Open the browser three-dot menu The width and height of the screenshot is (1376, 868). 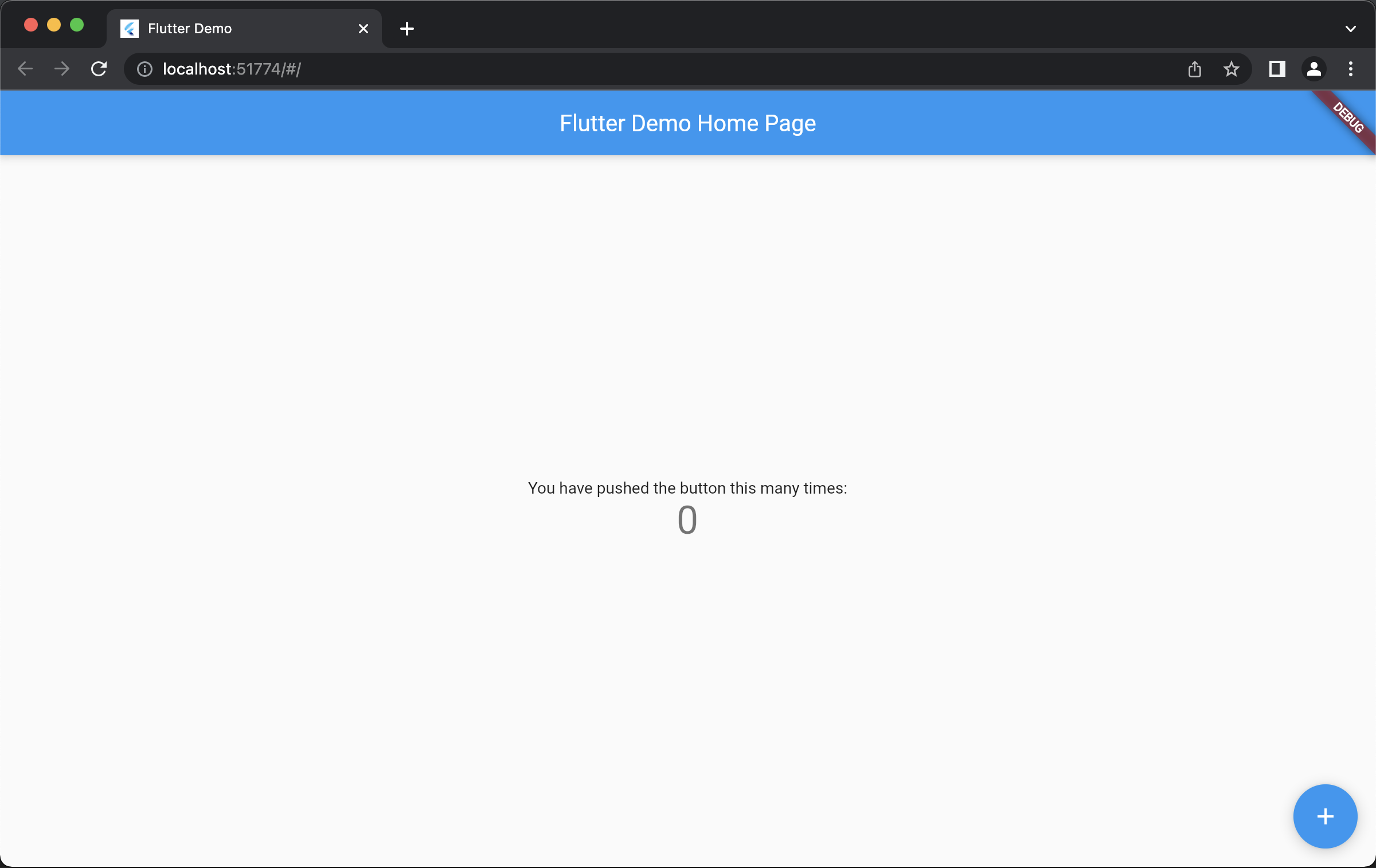1350,69
